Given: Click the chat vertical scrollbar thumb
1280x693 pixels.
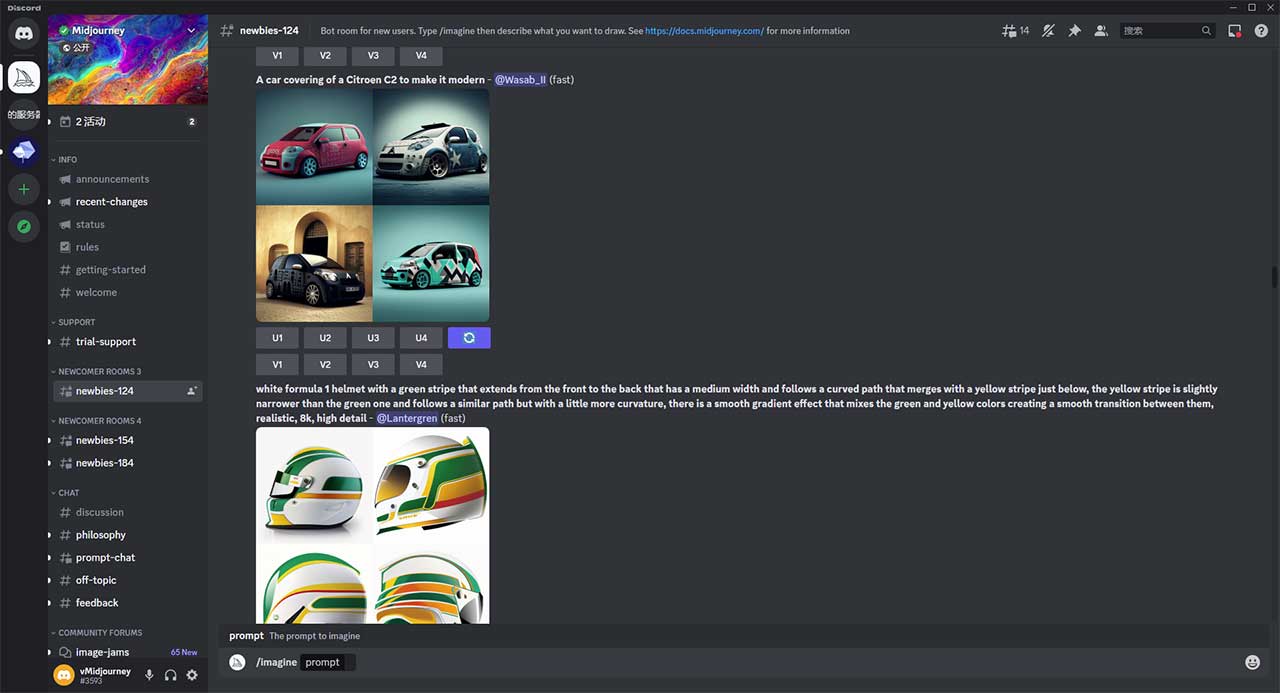Looking at the screenshot, I should [x=1274, y=277].
